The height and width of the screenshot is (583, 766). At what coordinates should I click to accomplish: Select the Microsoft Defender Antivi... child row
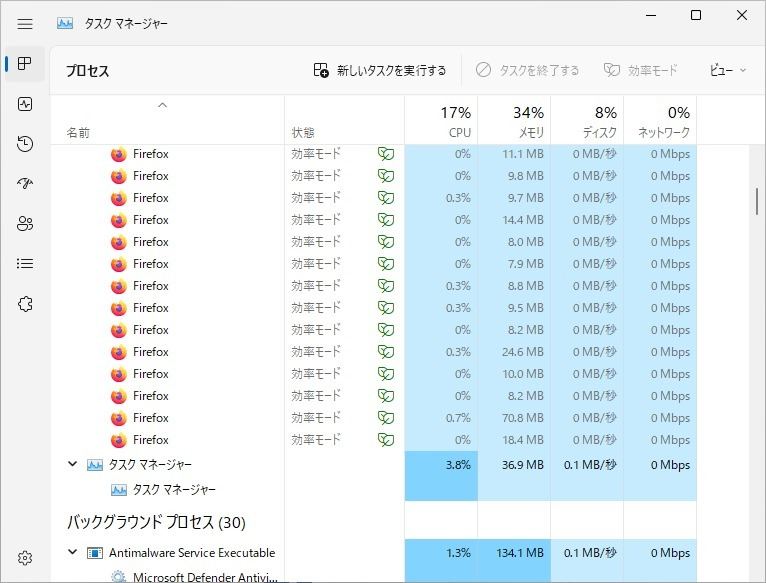[x=374, y=577]
